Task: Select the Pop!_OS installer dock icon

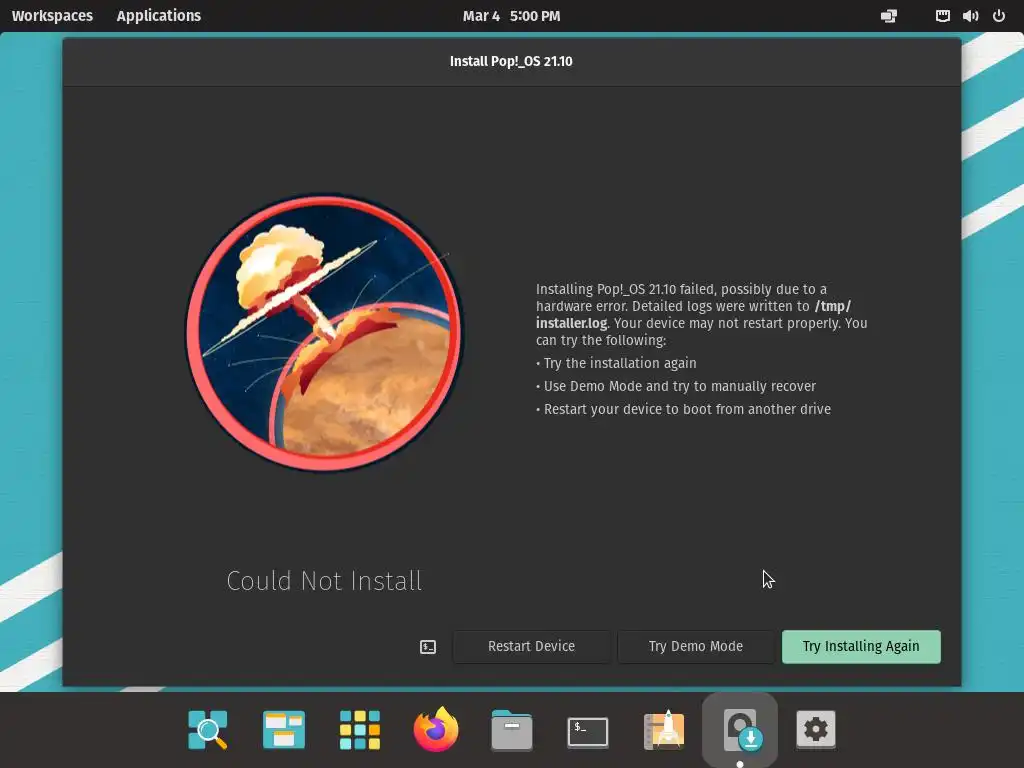Action: pos(740,729)
